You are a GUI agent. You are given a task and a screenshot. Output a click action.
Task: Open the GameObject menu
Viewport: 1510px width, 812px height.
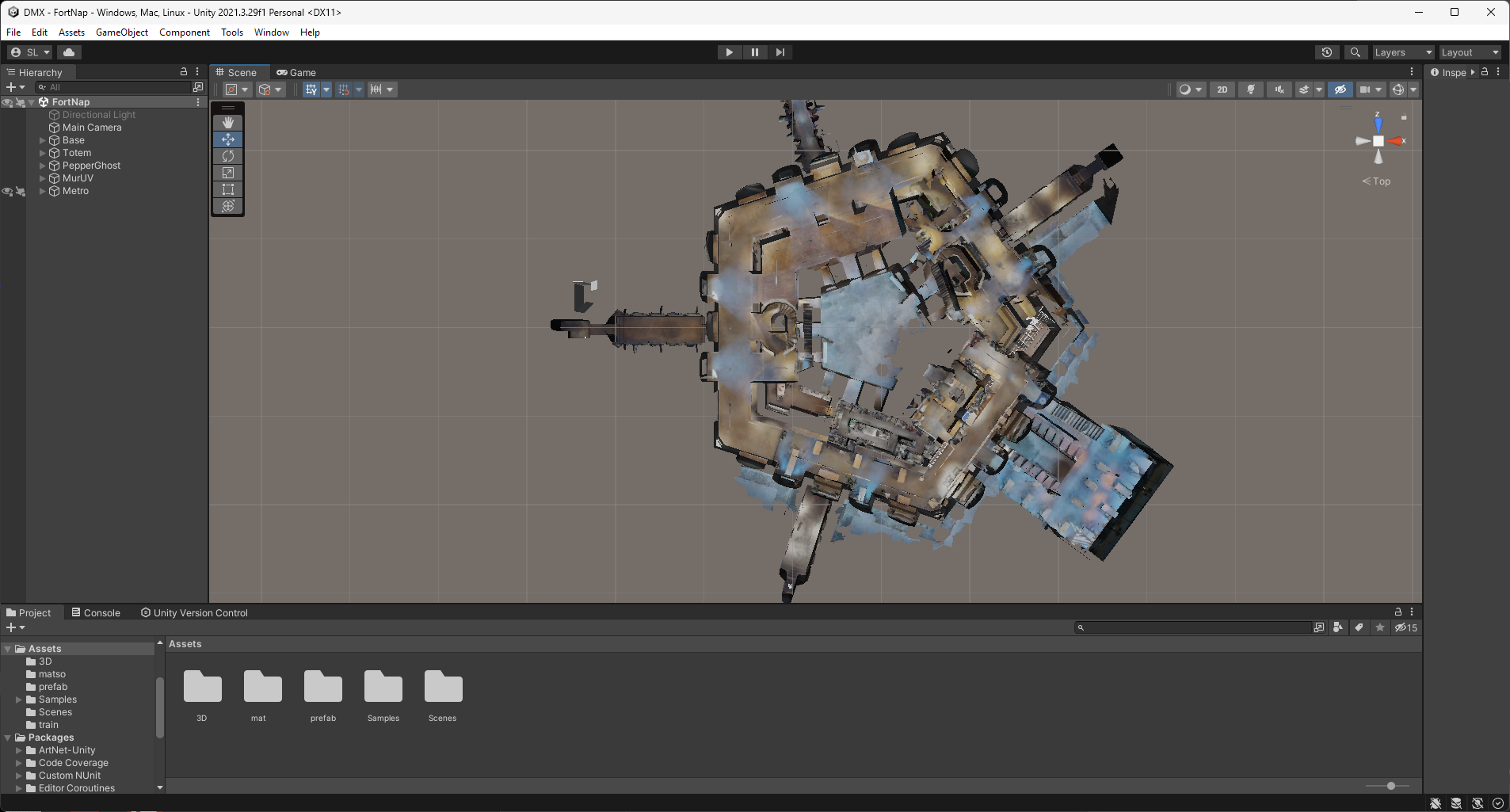pyautogui.click(x=122, y=32)
